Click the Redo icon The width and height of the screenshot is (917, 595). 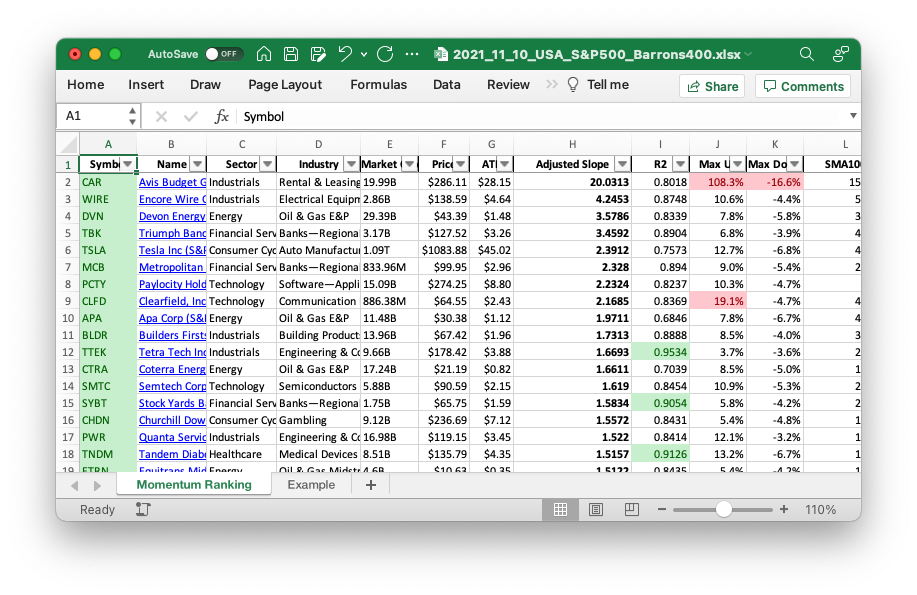point(384,54)
